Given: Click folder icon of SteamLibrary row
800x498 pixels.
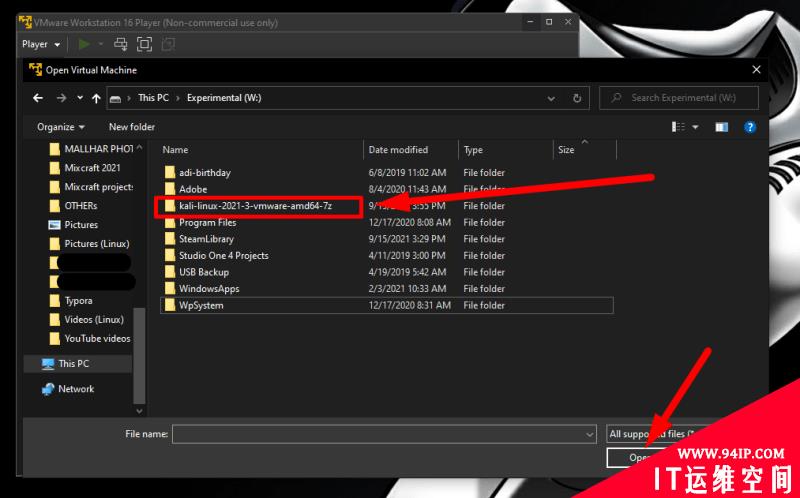Looking at the screenshot, I should [170, 239].
